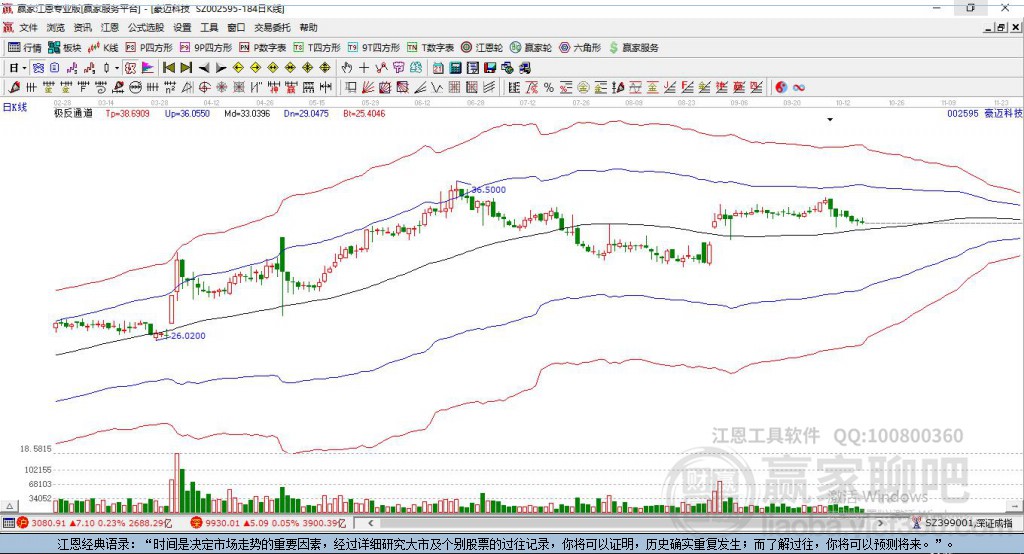Click the first yellow diamond arrow icon
This screenshot has width=1024, height=554.
pyautogui.click(x=238, y=68)
